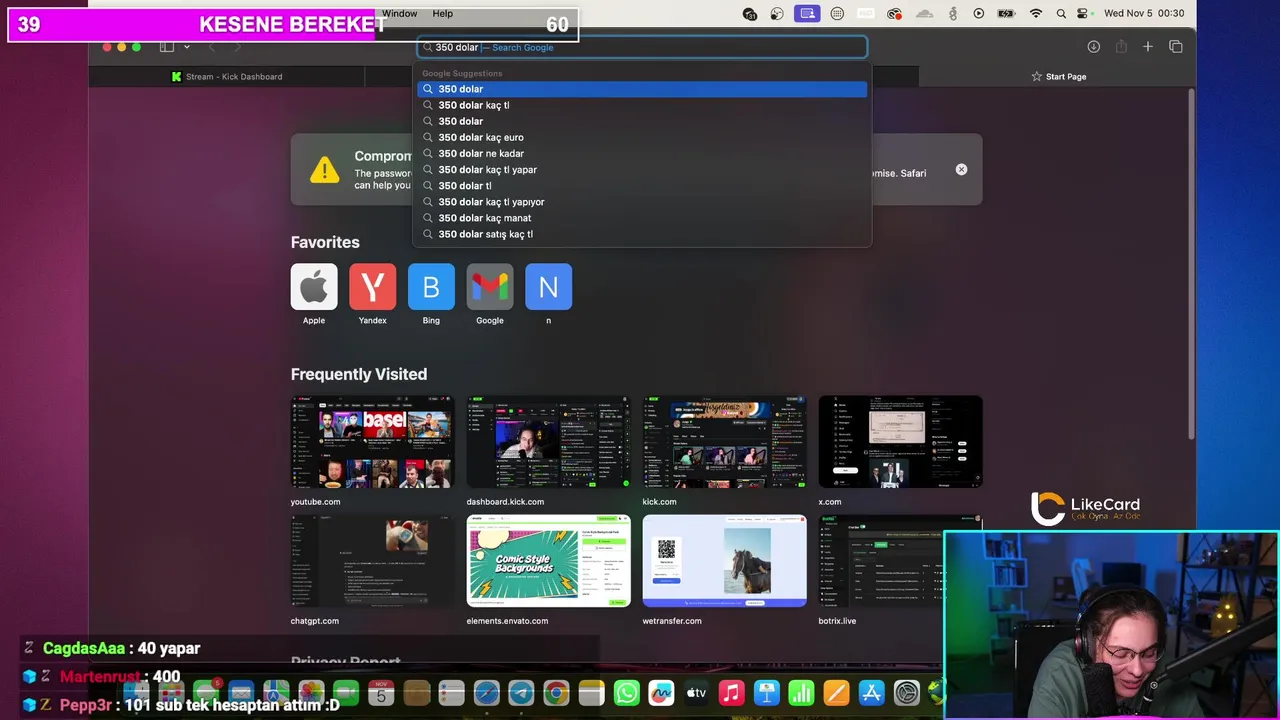Click the Safari page vertical scrollbar
1280x720 pixels.
point(1191,264)
